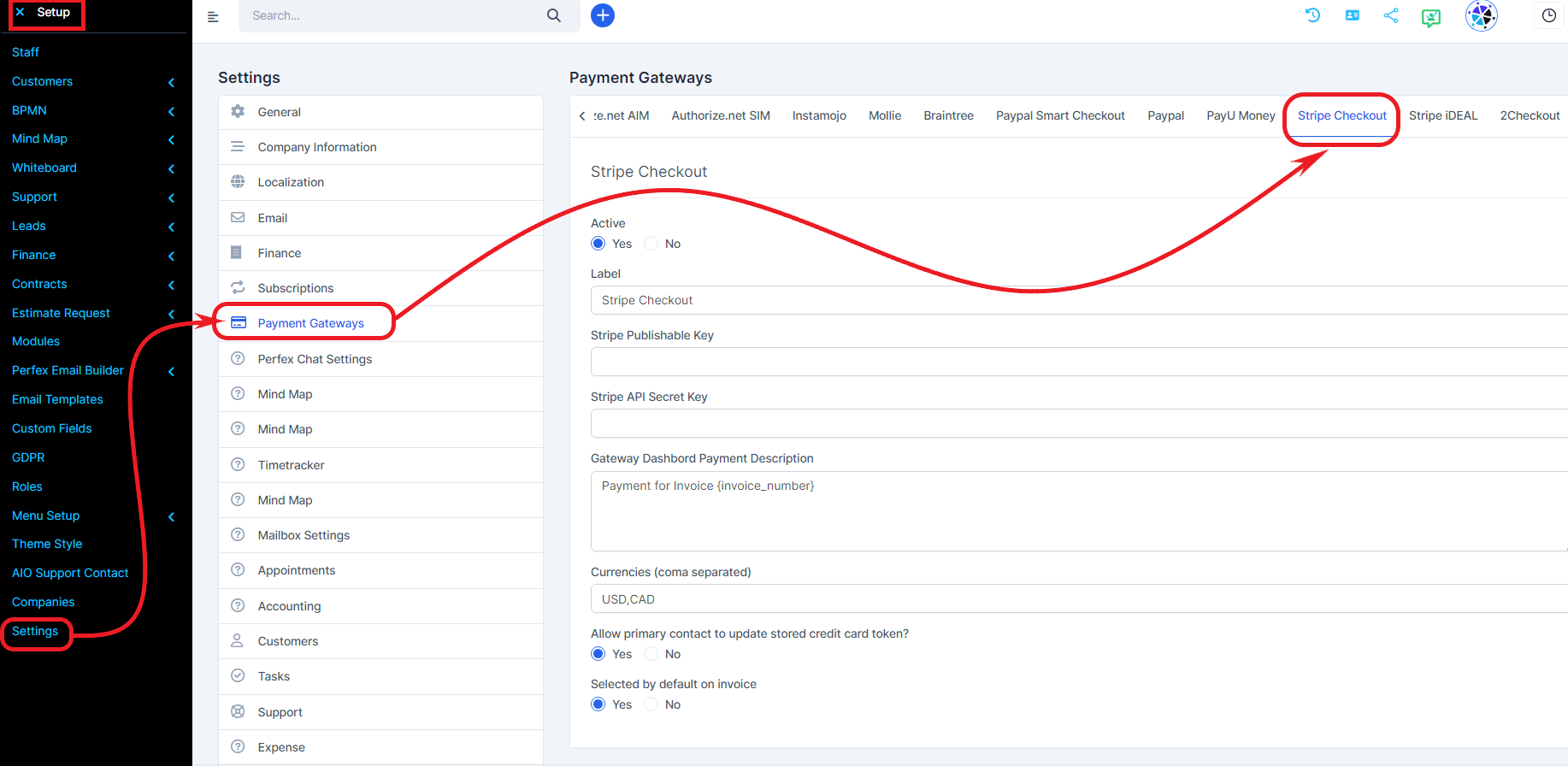Open the 2Checkout tab
This screenshot has height=766, width=1568.
coord(1530,115)
